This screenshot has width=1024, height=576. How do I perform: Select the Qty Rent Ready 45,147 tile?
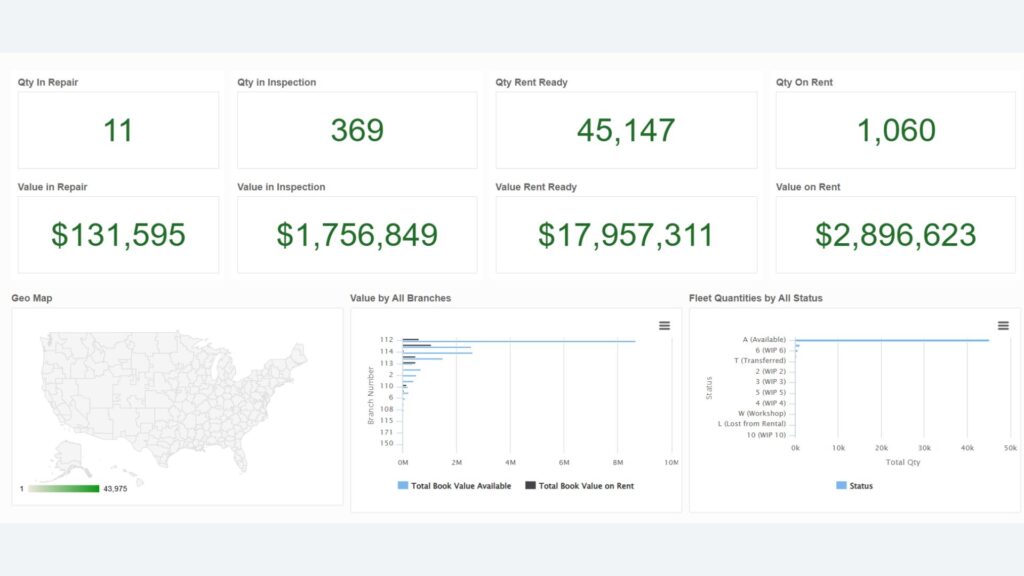click(x=626, y=130)
